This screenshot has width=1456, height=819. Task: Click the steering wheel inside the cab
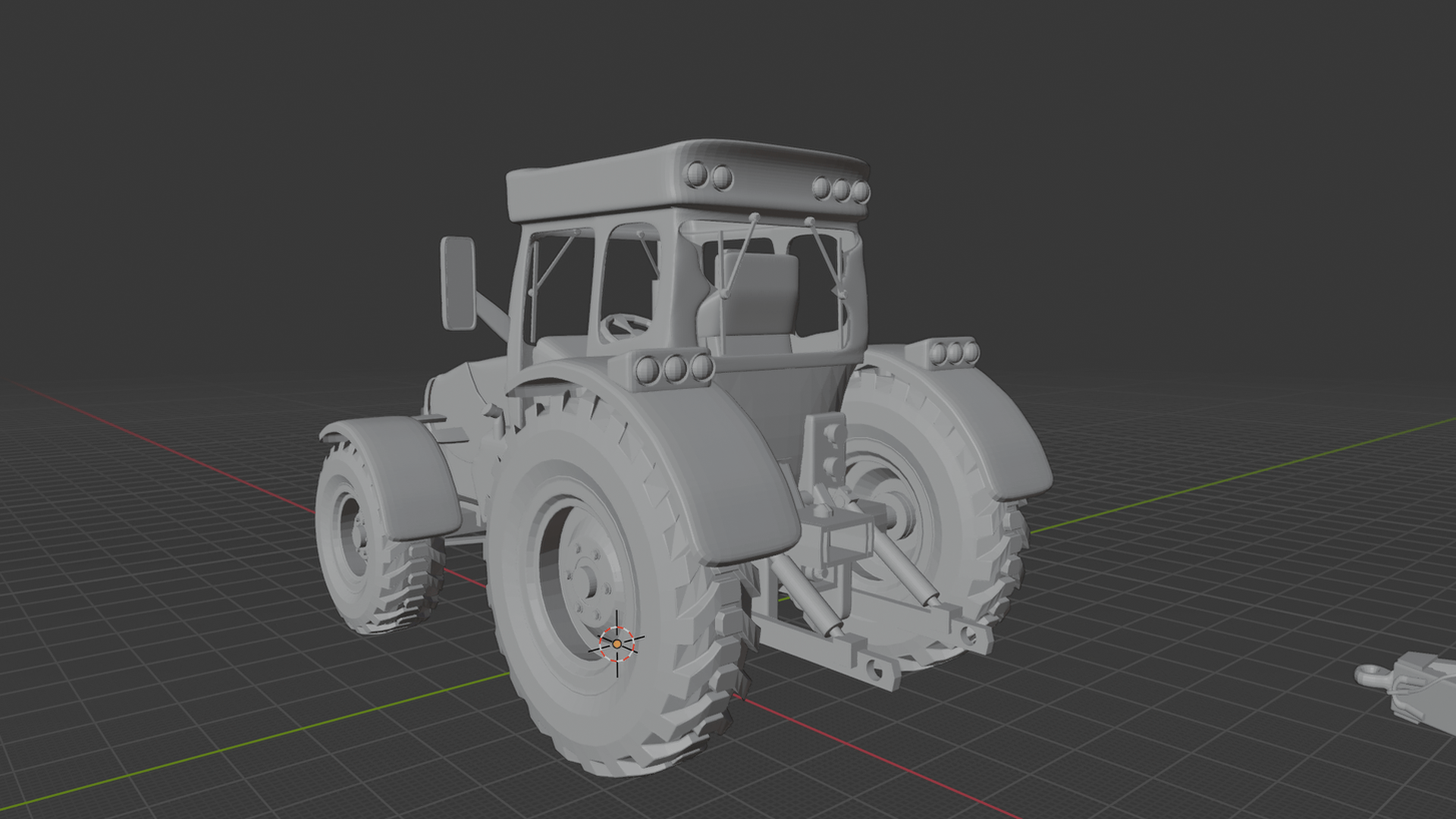[x=626, y=326]
